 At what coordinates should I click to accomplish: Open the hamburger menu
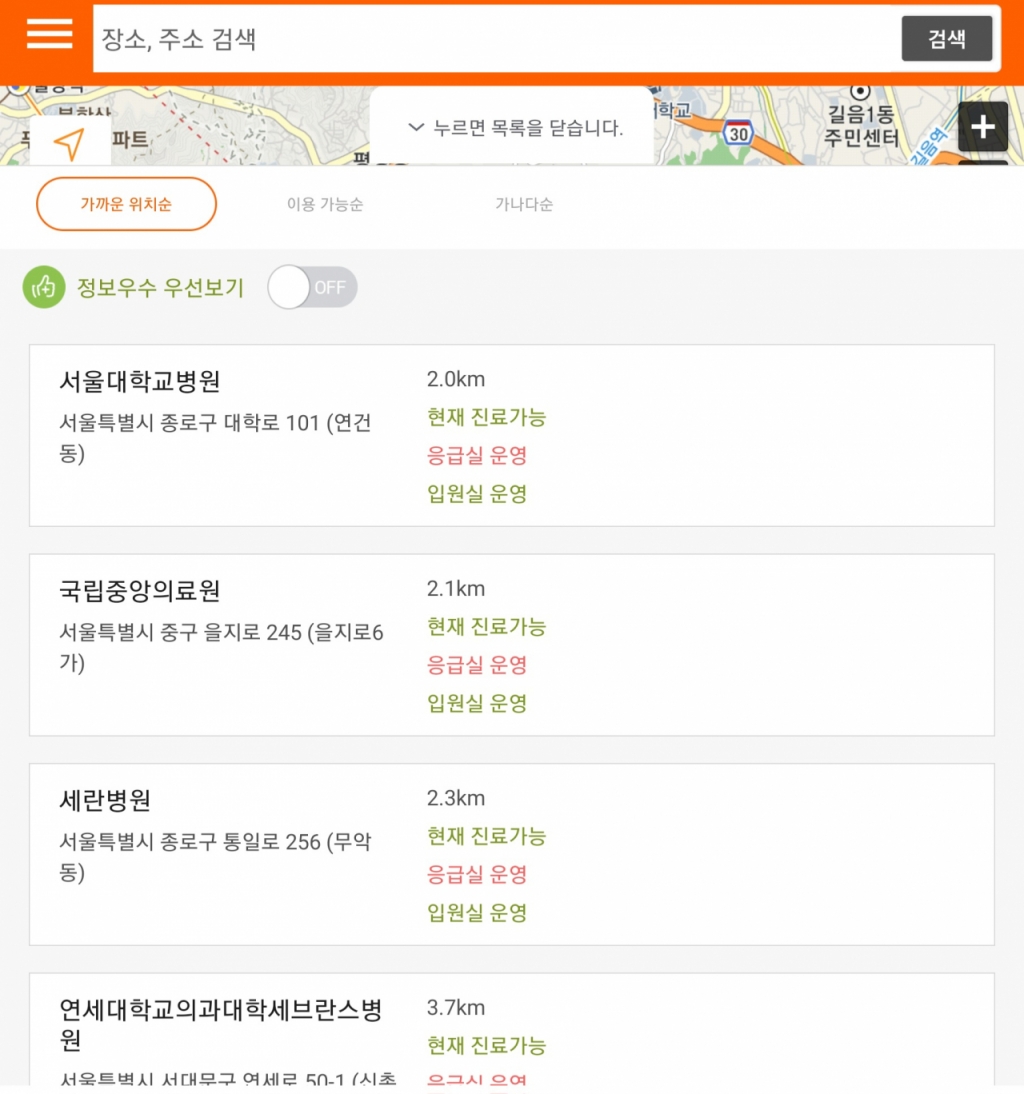tap(49, 34)
